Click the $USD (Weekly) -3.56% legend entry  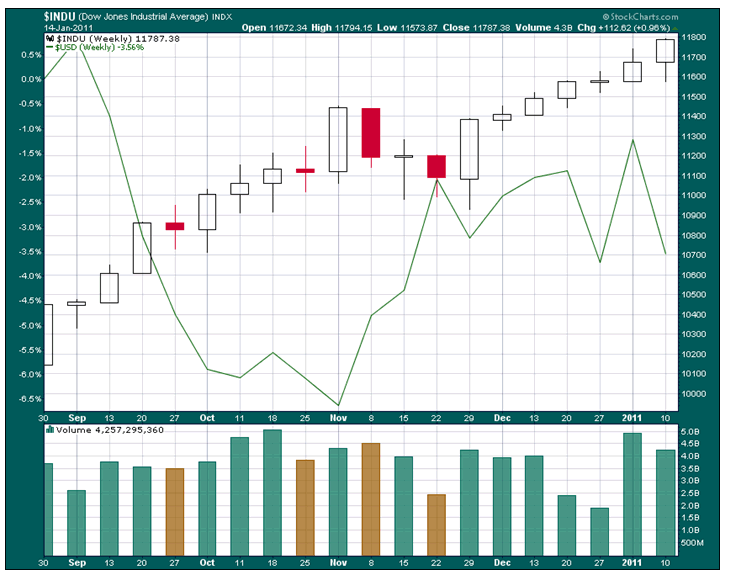pyautogui.click(x=99, y=47)
